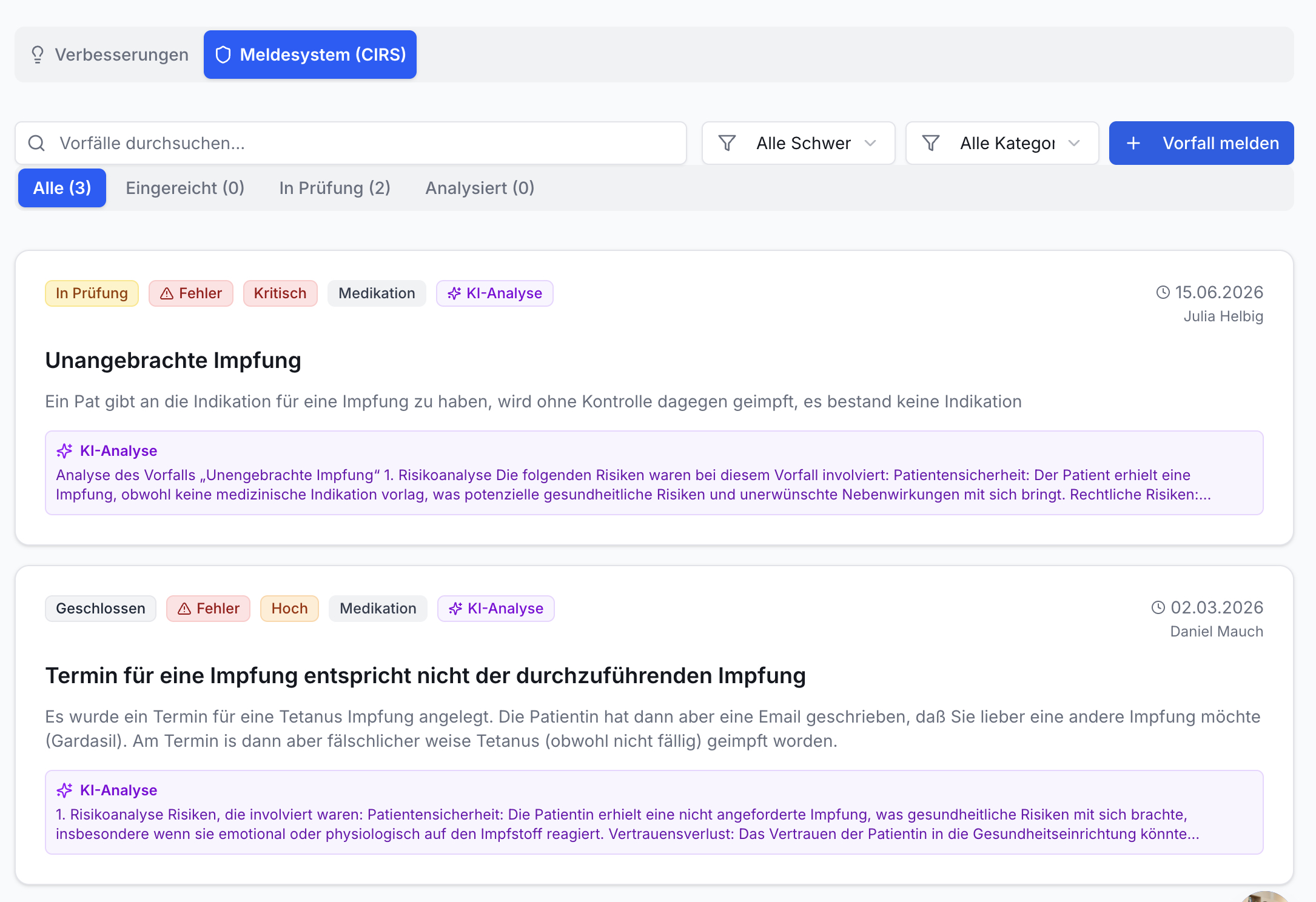1316x902 pixels.
Task: Switch to the Analysiert (0) tab
Action: [x=480, y=188]
